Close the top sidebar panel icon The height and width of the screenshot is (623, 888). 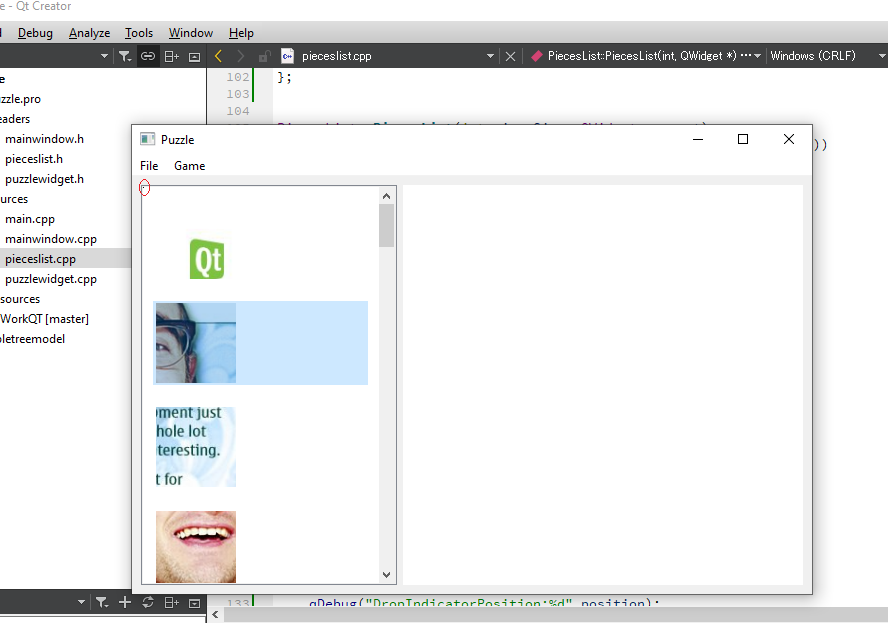[x=194, y=57]
